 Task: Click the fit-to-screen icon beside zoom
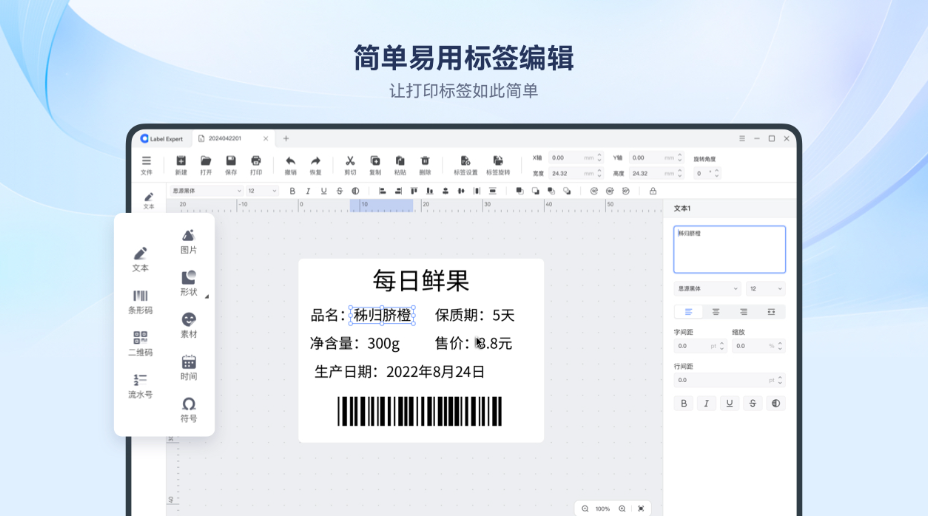(641, 508)
